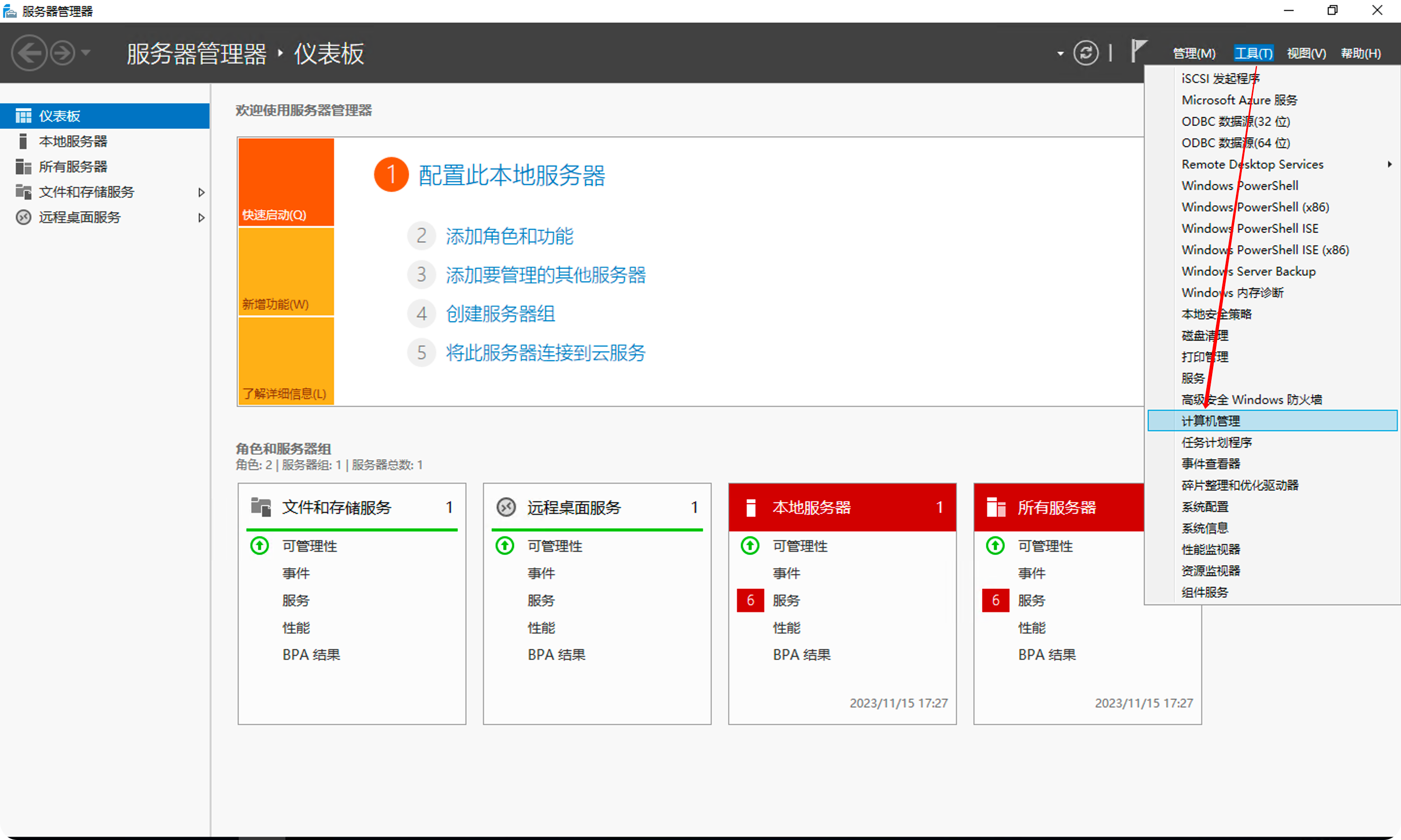Open 服务 in 本地服务器 tile
The width and height of the screenshot is (1401, 840).
coord(787,601)
